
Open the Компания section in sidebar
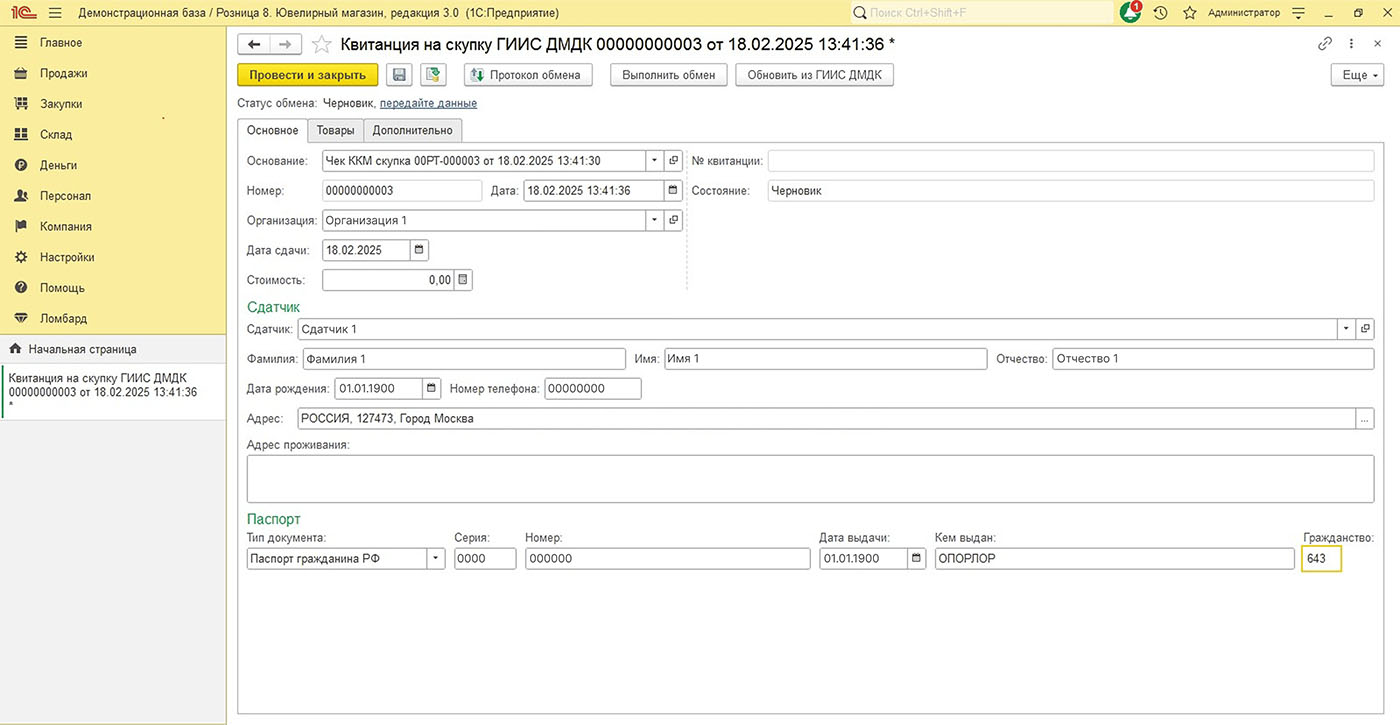click(113, 226)
